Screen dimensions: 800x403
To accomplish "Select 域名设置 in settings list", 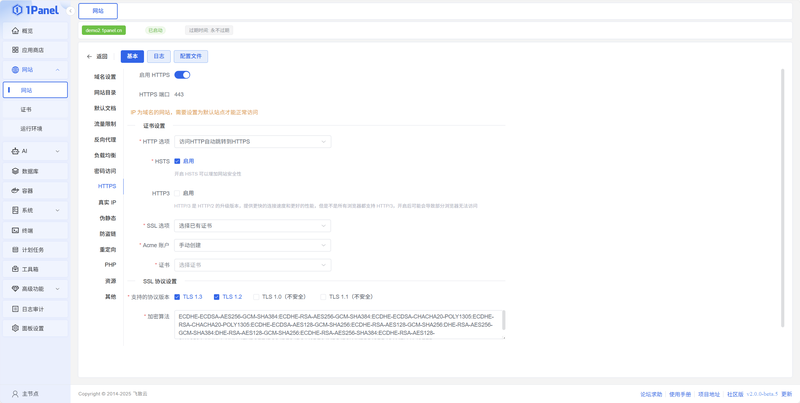I will (x=105, y=77).
